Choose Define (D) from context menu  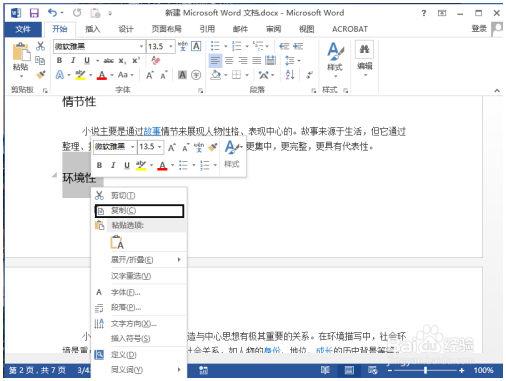coord(139,355)
